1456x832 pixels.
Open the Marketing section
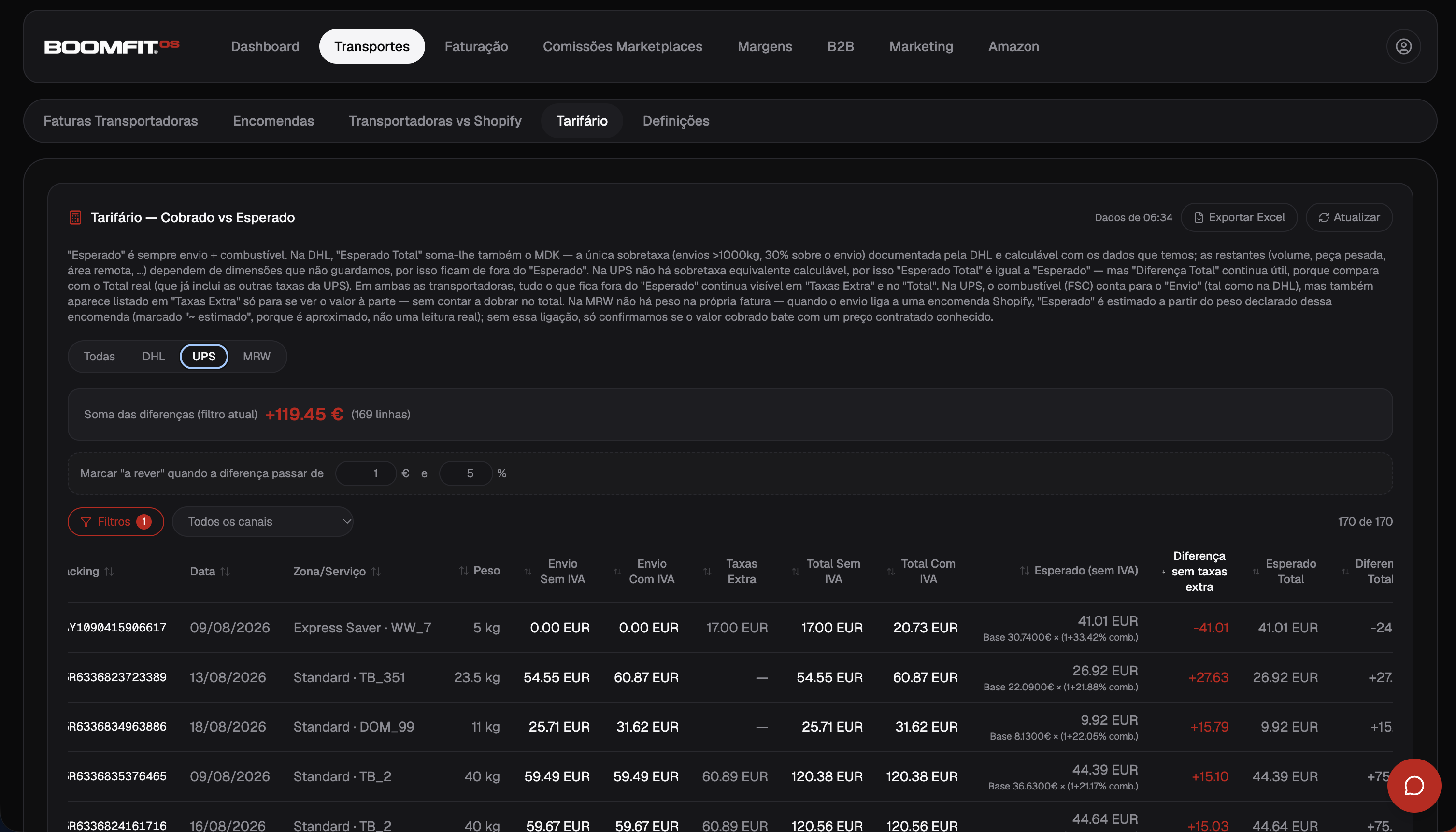(x=921, y=46)
